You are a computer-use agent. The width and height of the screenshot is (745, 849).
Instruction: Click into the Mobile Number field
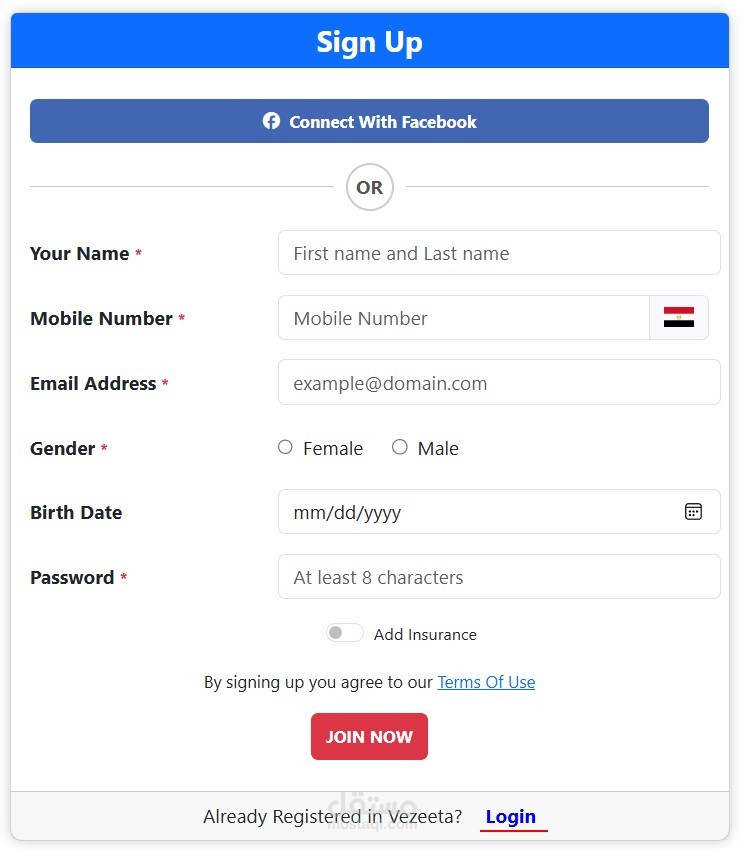click(463, 318)
